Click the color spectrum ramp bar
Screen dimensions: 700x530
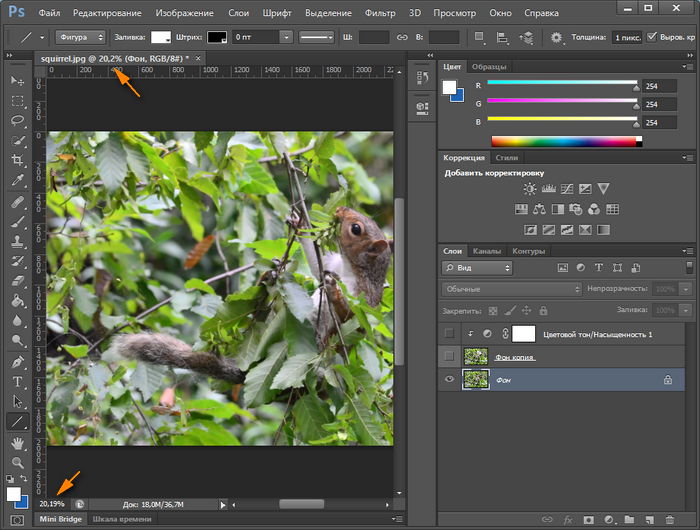point(566,141)
